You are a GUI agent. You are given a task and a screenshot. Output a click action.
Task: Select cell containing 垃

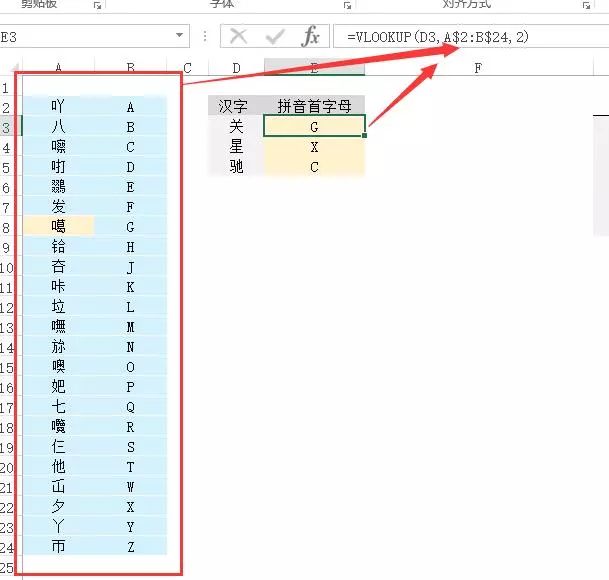click(58, 307)
